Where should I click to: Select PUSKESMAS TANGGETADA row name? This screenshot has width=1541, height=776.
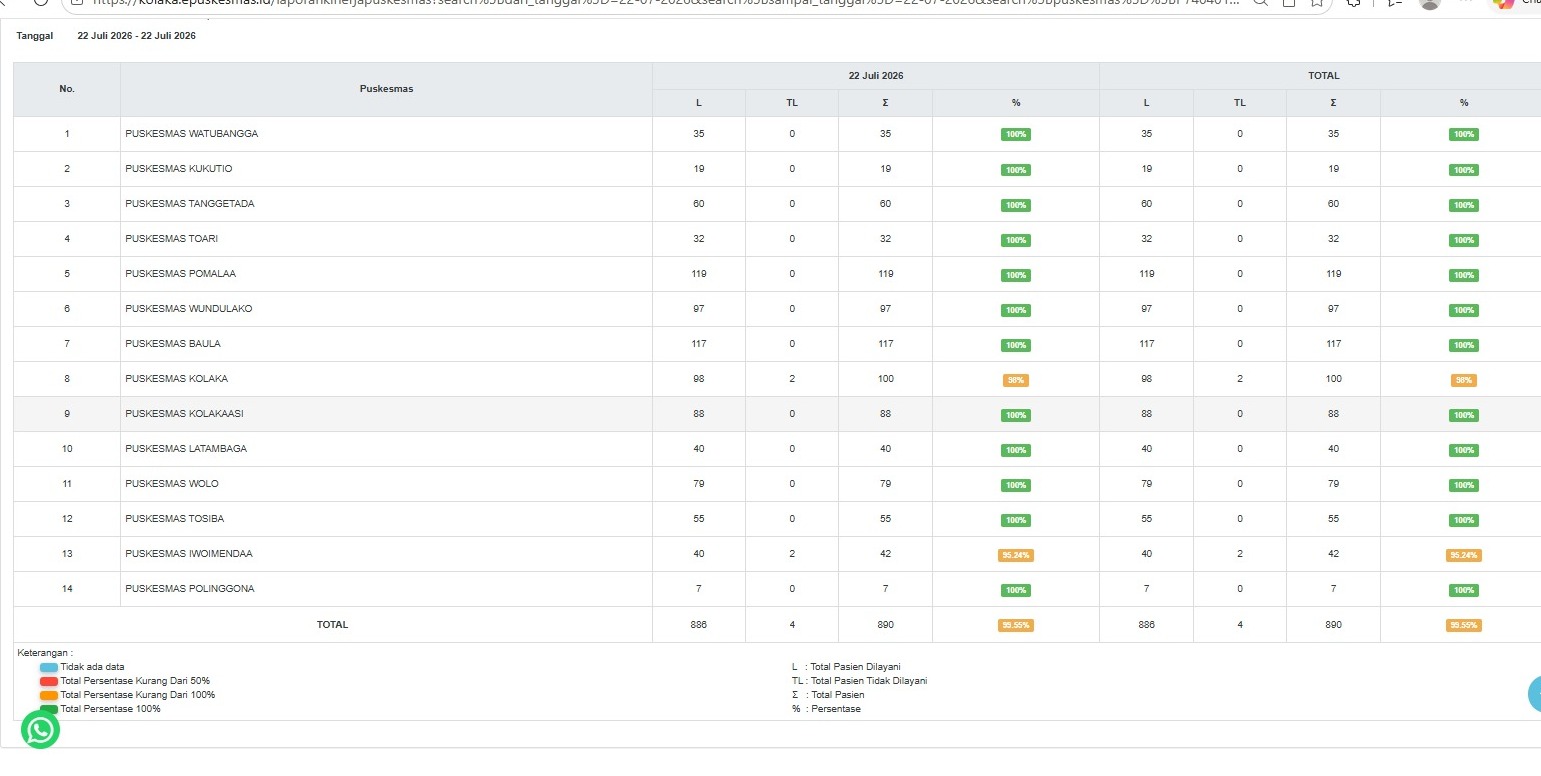click(x=190, y=204)
